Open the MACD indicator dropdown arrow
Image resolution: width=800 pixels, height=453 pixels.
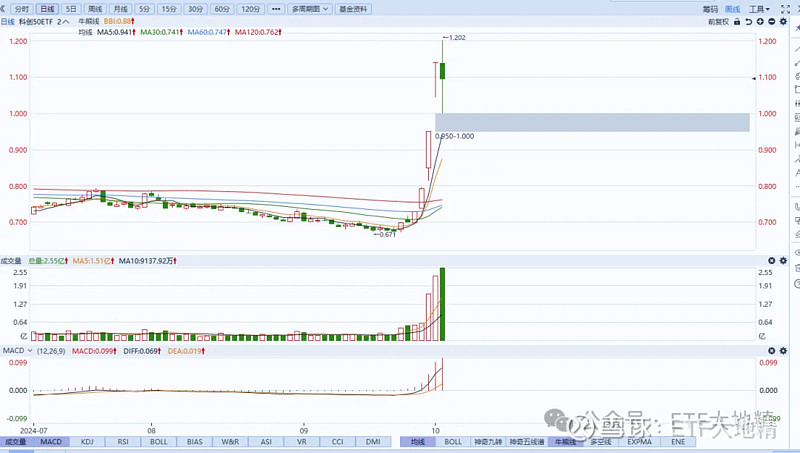29,351
